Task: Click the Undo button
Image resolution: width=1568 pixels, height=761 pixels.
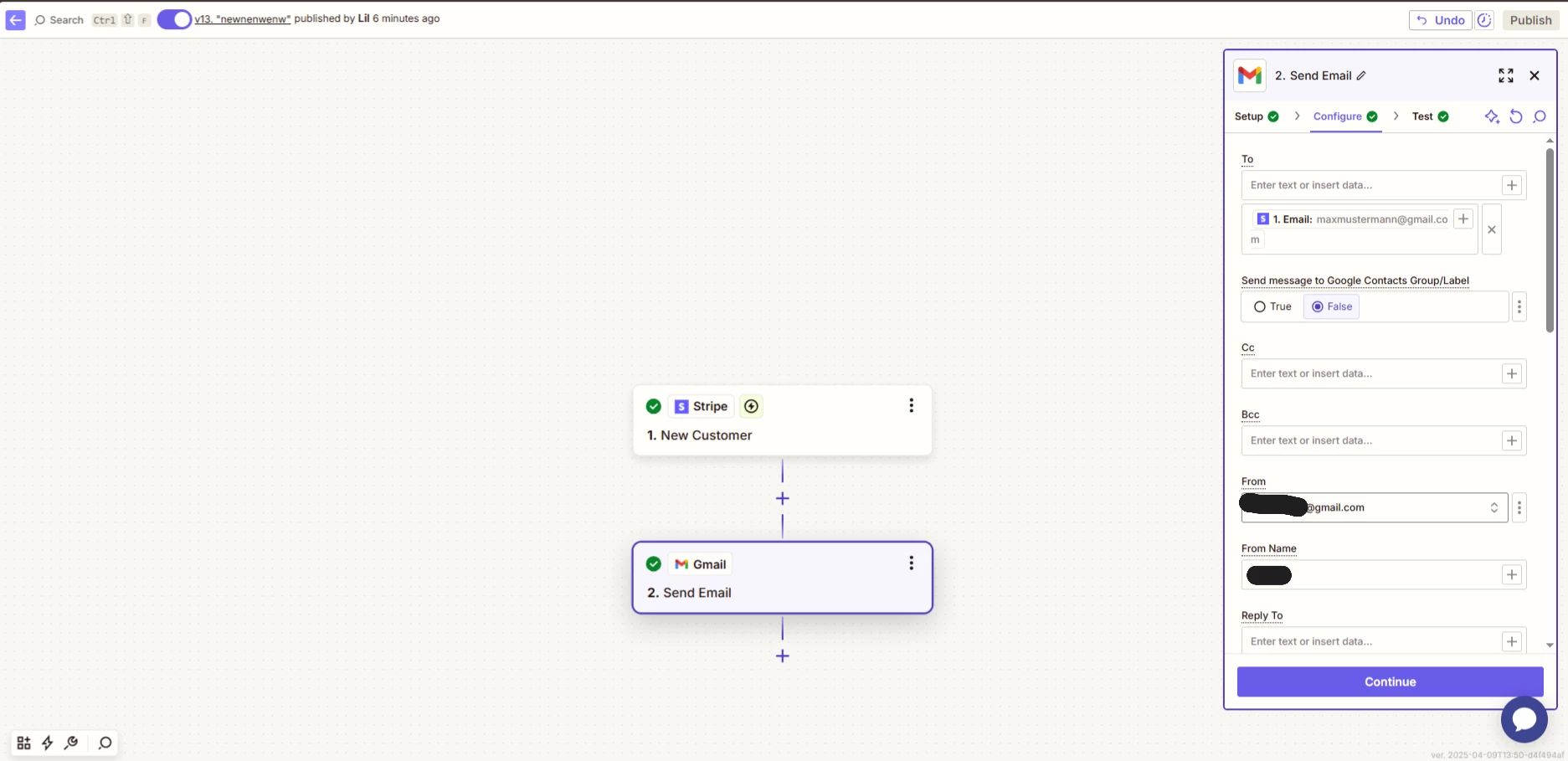Action: (1440, 20)
